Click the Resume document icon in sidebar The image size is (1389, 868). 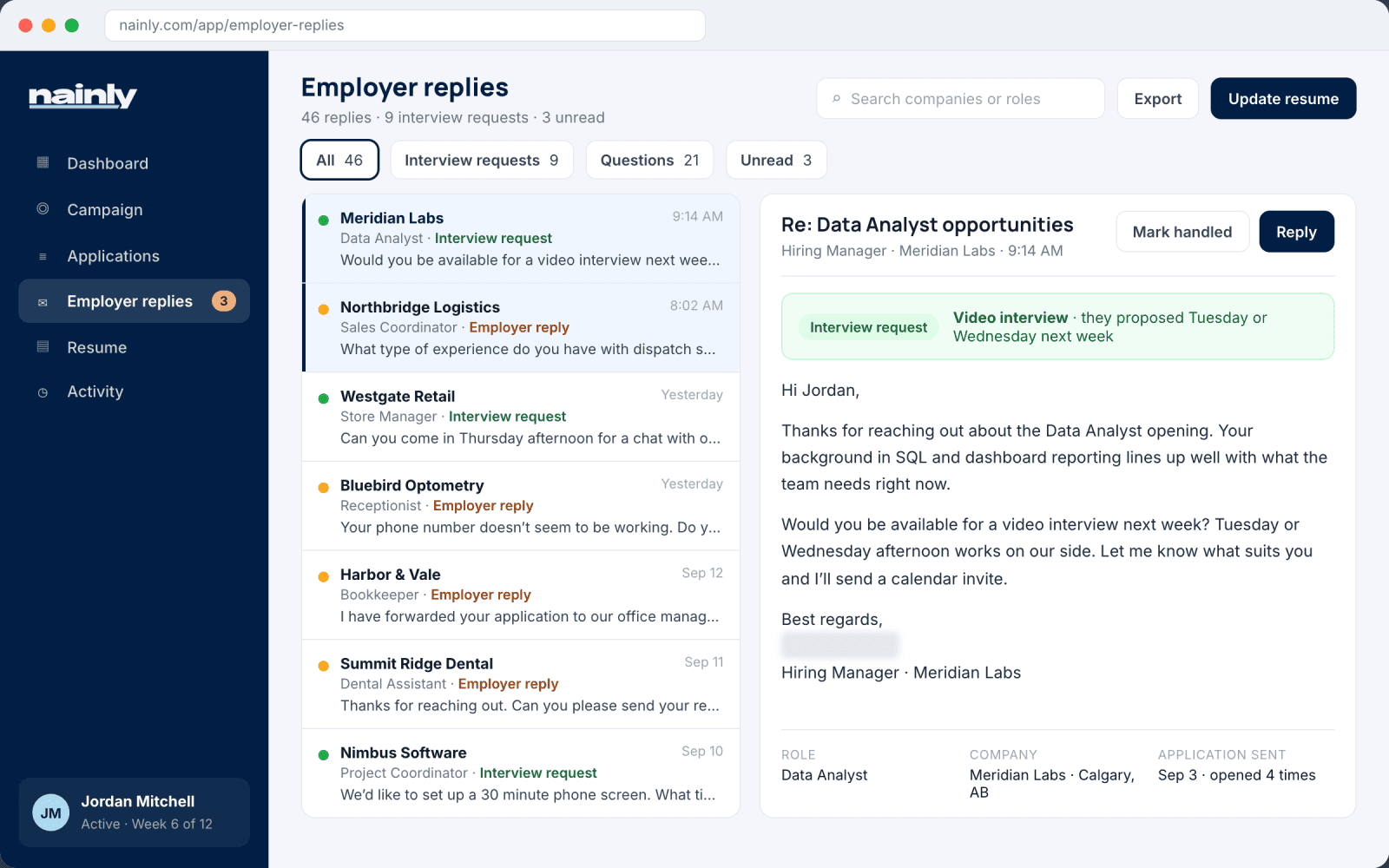point(43,346)
